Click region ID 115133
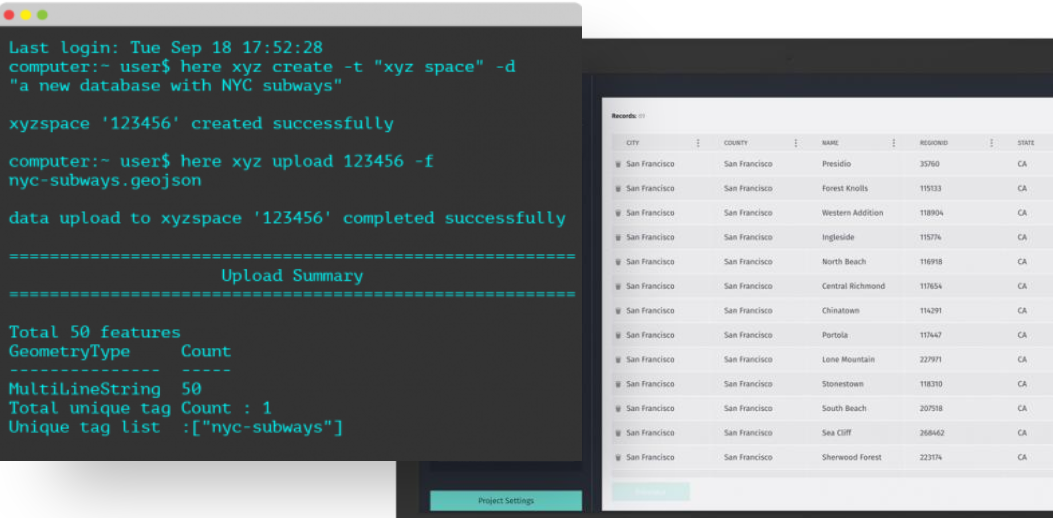1053x518 pixels. pos(931,189)
